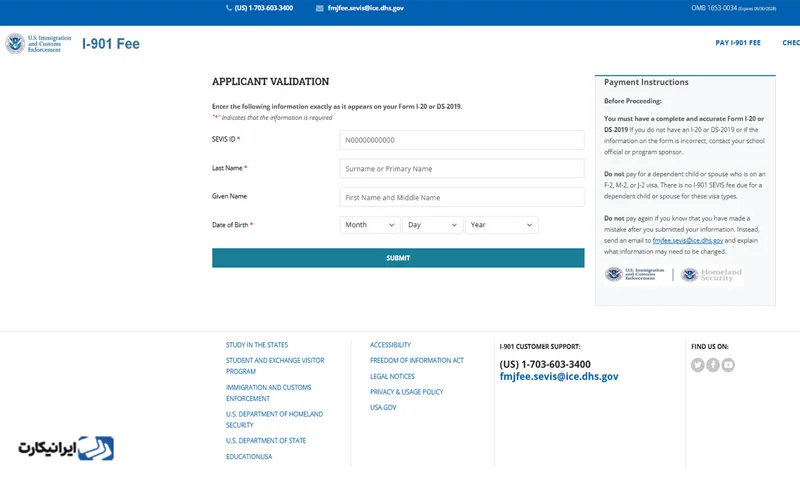Open the Month dropdown for Date of Birth

[370, 225]
